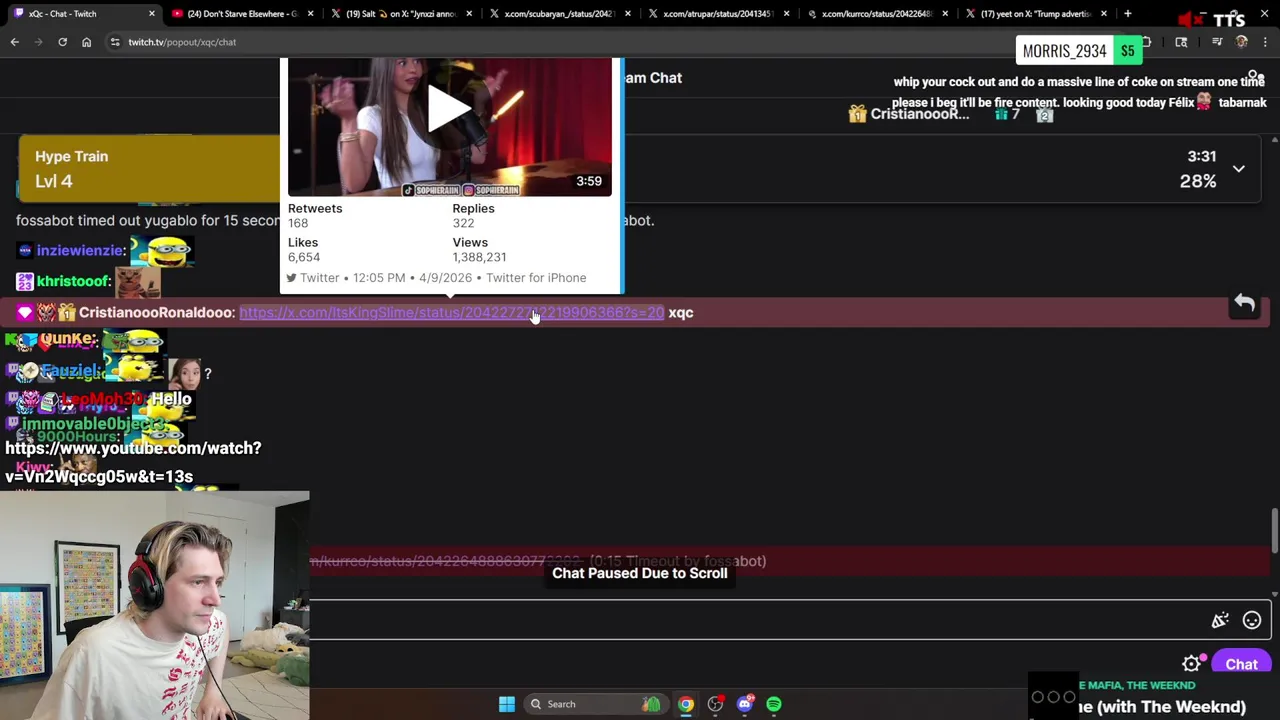Viewport: 1280px width, 720px height.
Task: Click the fossabot timeout kurrco link message
Action: tap(538, 561)
